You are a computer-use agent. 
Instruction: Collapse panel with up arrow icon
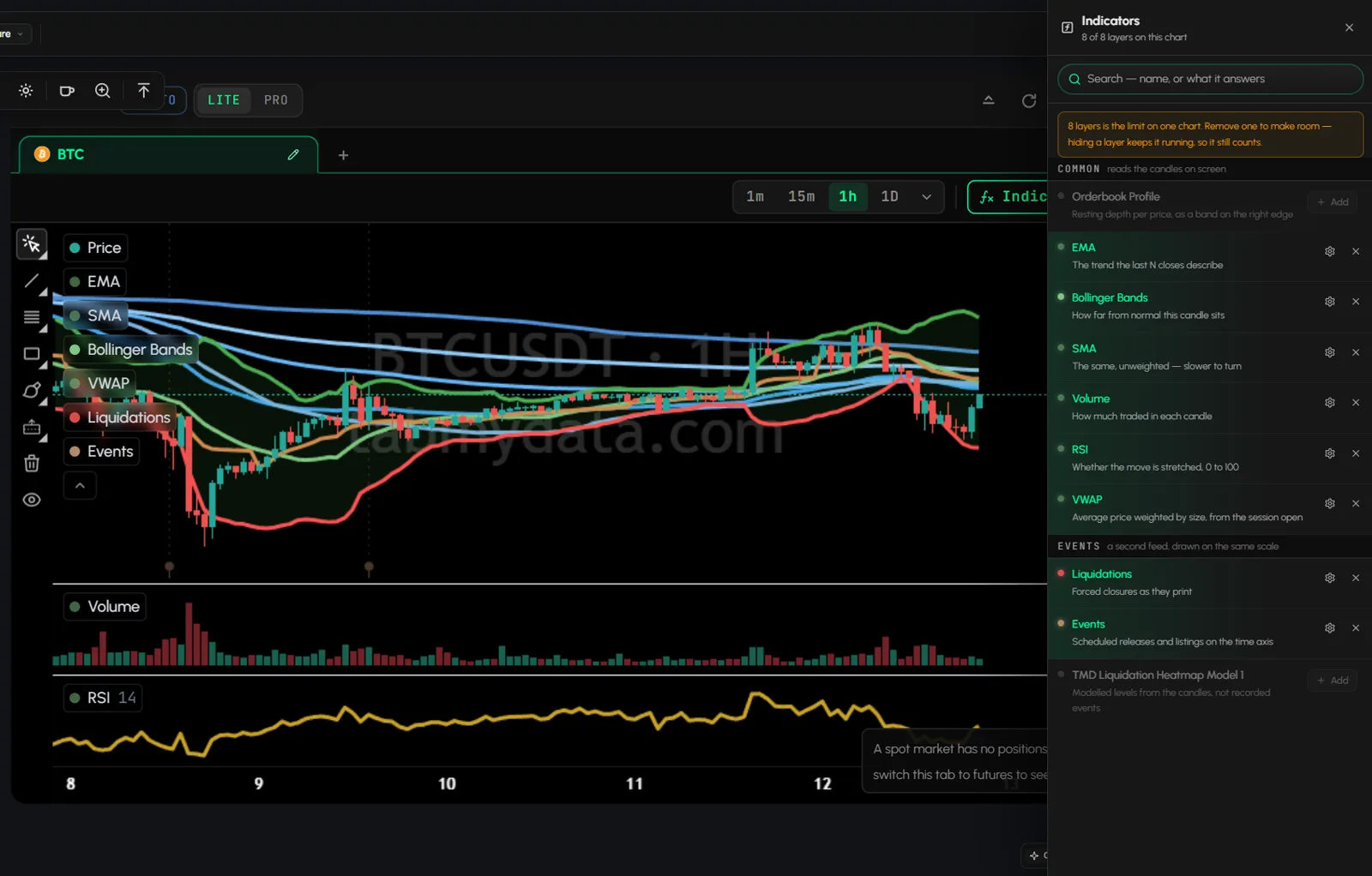click(989, 100)
